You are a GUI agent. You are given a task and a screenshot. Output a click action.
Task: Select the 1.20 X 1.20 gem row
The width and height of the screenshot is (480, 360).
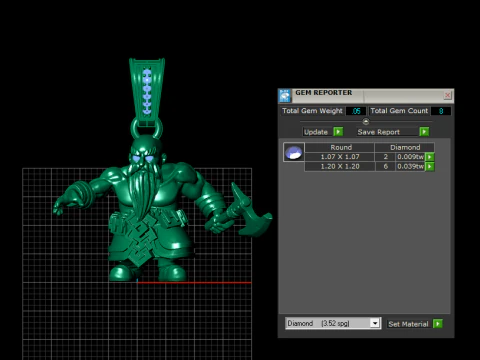(340, 166)
